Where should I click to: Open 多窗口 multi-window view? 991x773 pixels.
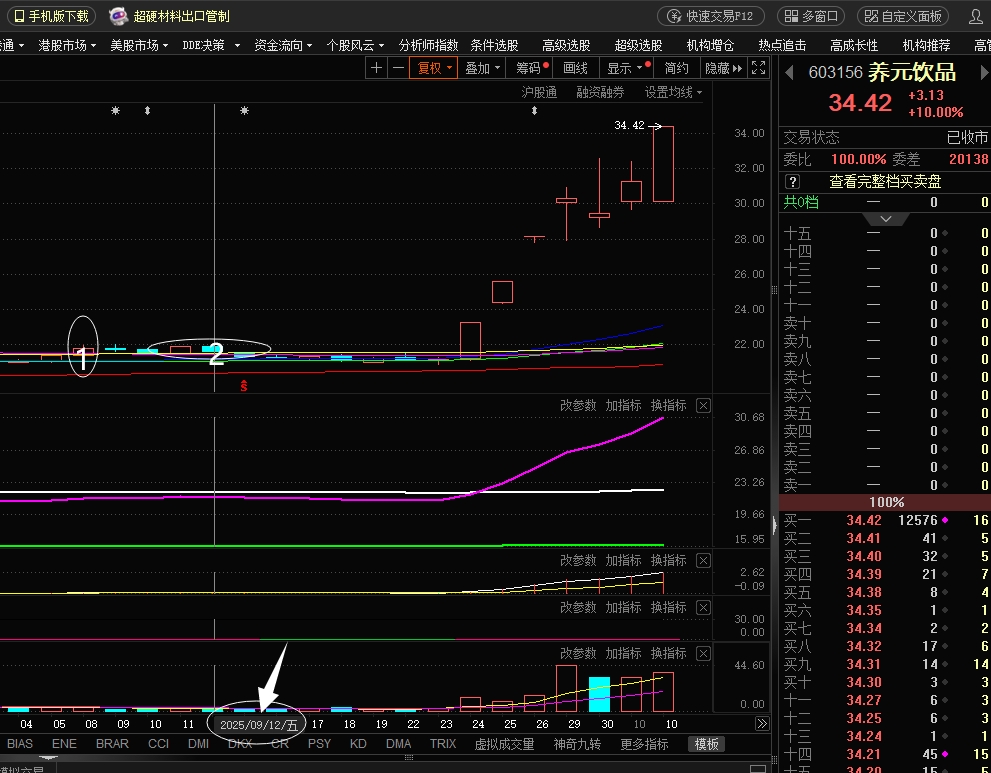tap(812, 16)
